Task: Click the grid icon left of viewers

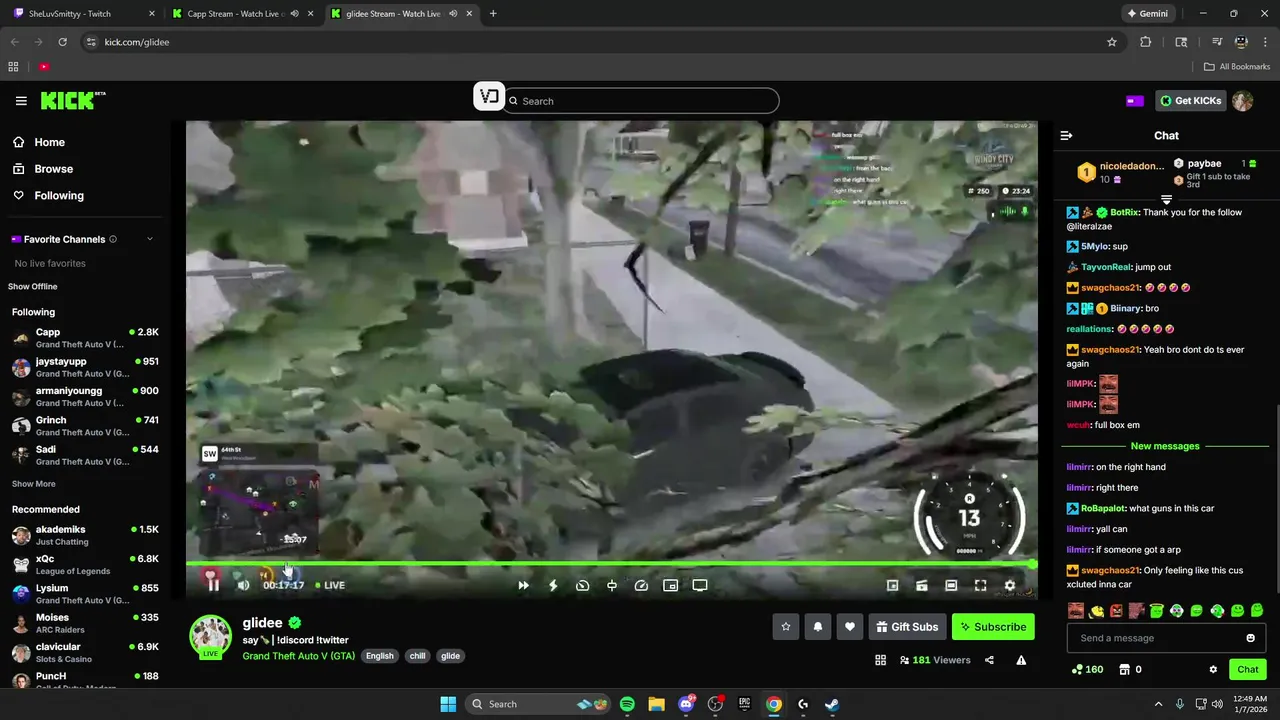Action: click(x=880, y=660)
